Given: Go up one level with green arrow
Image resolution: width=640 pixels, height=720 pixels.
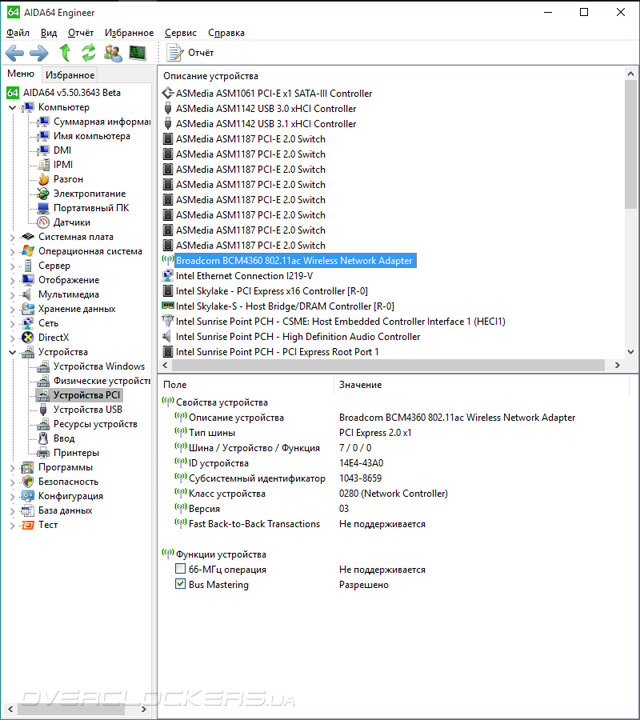Looking at the screenshot, I should click(x=65, y=53).
